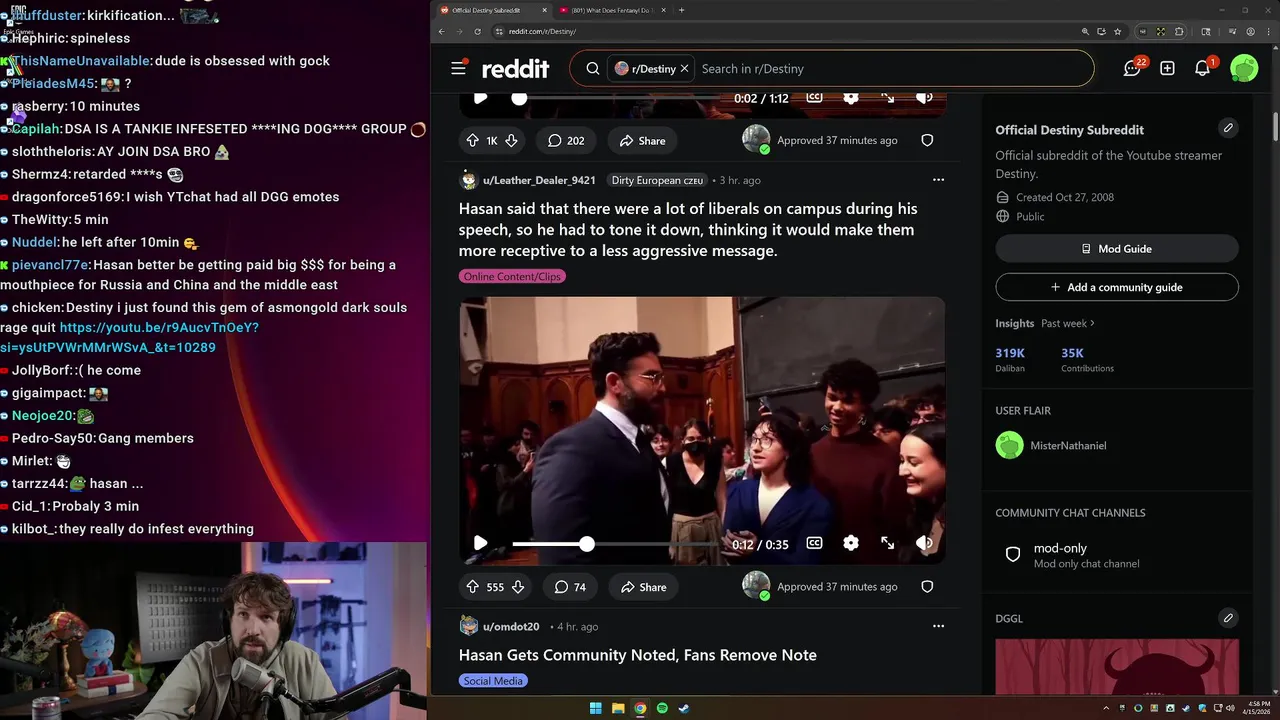Image resolution: width=1280 pixels, height=720 pixels.
Task: Downvote the post with 1K score
Action: pyautogui.click(x=511, y=141)
